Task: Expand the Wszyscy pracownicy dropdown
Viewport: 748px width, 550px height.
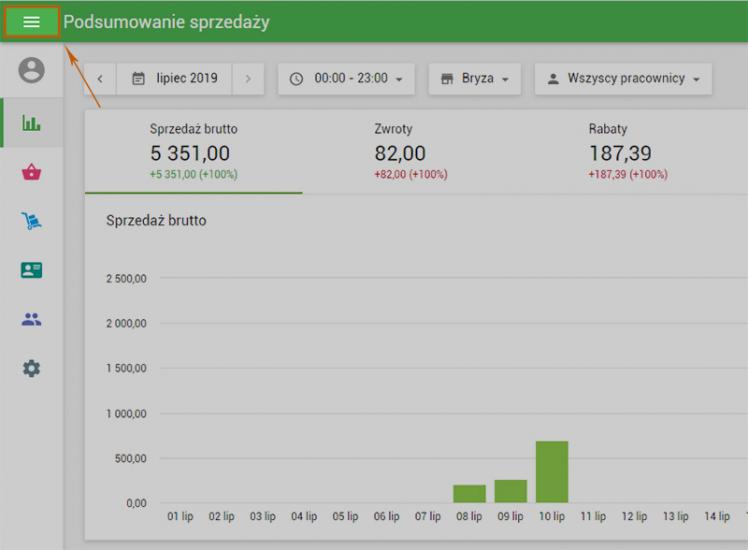Action: click(x=623, y=79)
